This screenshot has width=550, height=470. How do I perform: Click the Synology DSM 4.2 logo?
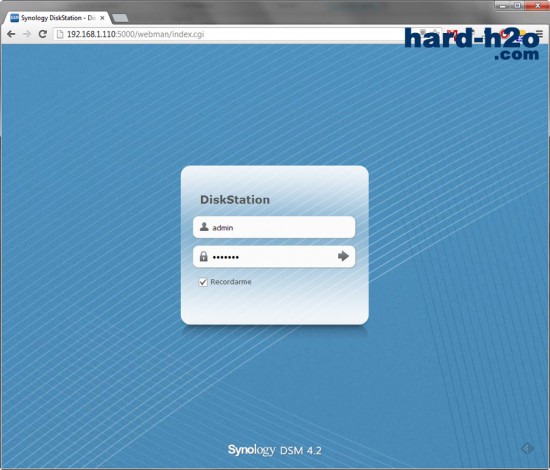click(275, 450)
